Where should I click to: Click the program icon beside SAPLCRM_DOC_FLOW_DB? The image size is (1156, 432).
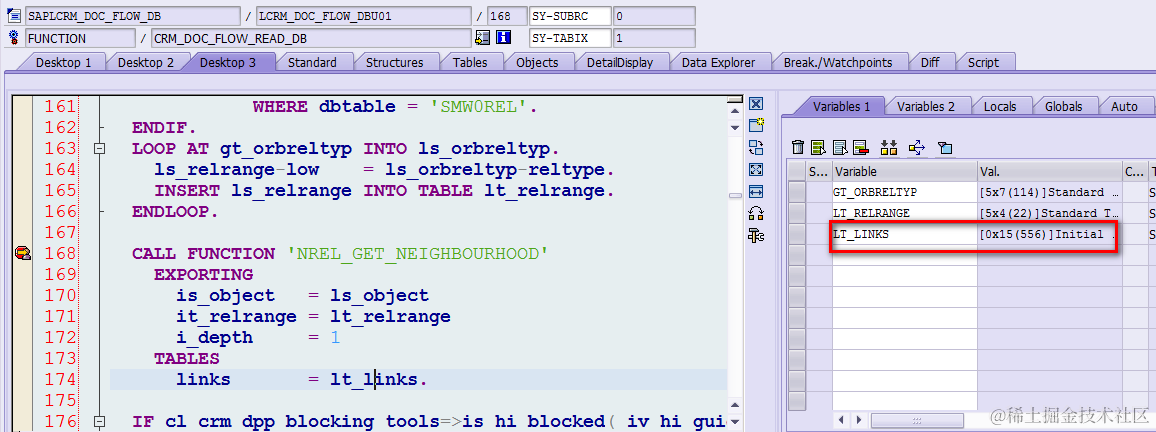pos(13,16)
